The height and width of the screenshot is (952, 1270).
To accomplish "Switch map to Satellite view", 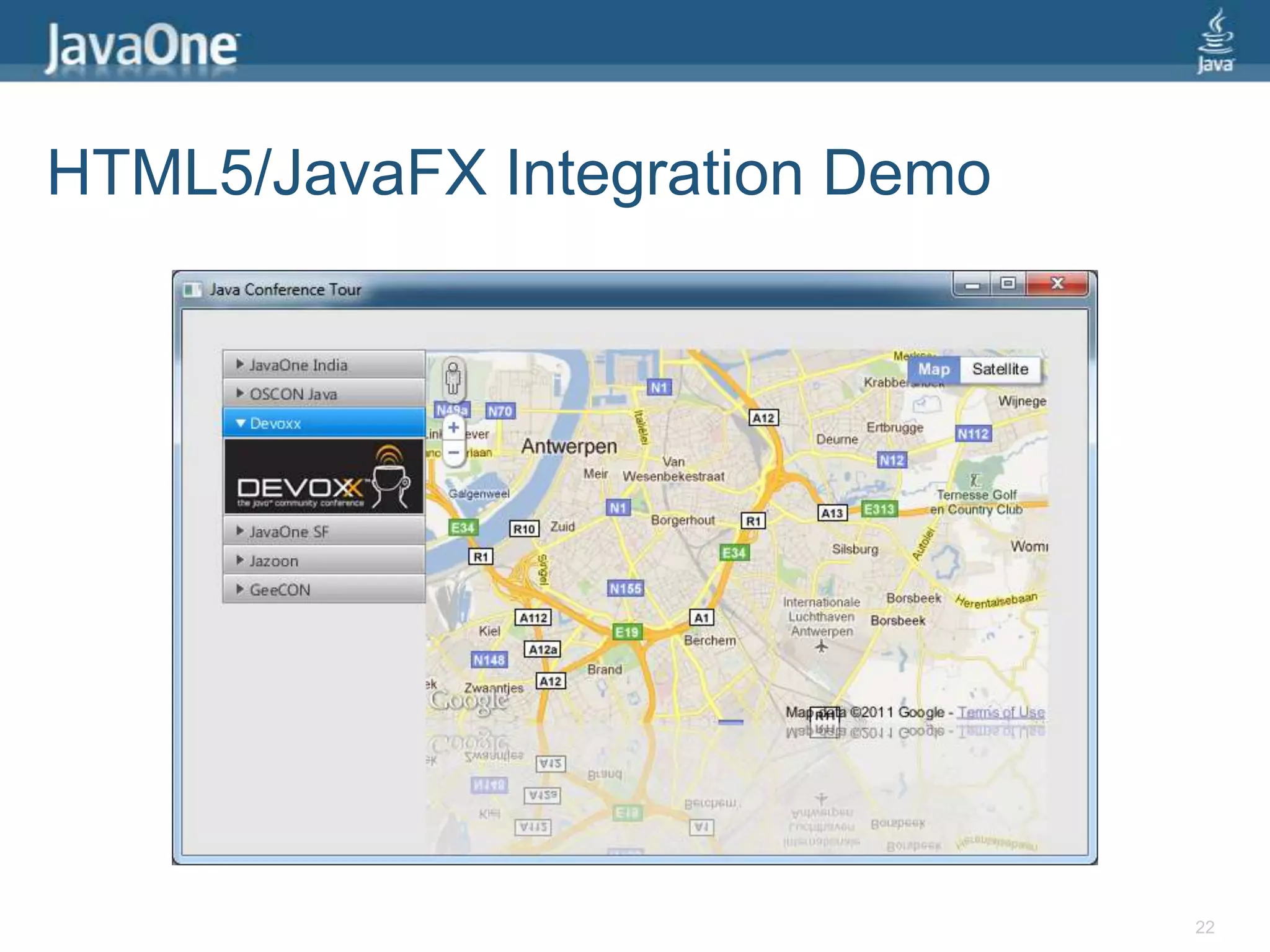I will (x=1000, y=369).
